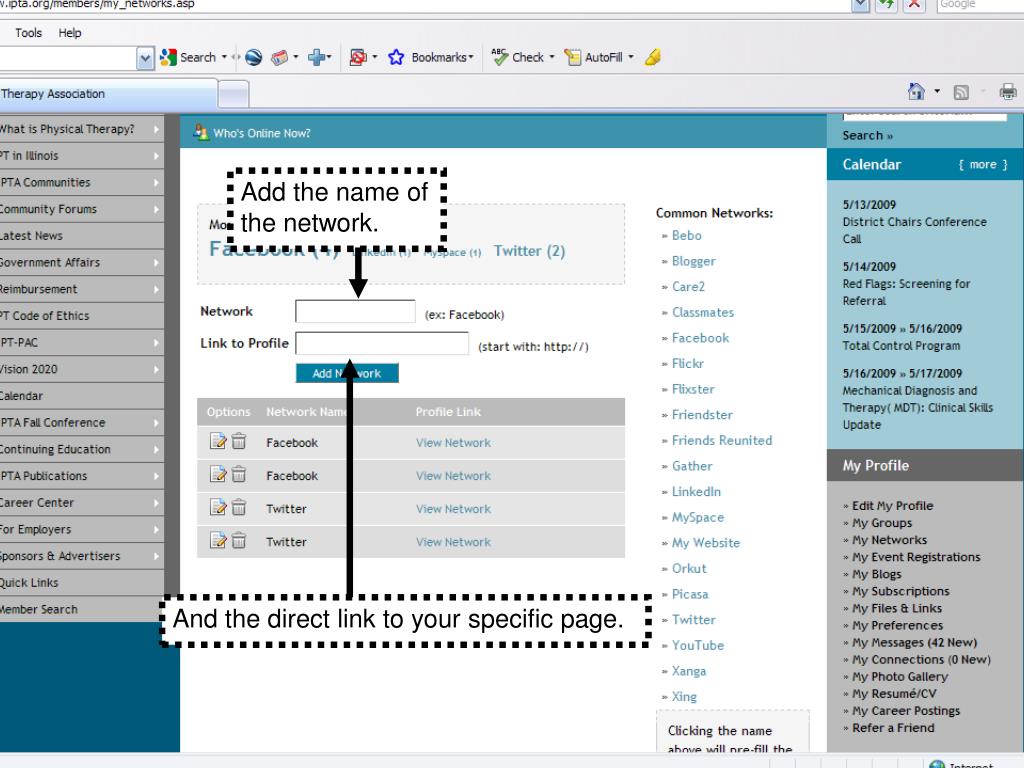Expand the Check dropdown arrow
The image size is (1024, 768).
tap(552, 57)
